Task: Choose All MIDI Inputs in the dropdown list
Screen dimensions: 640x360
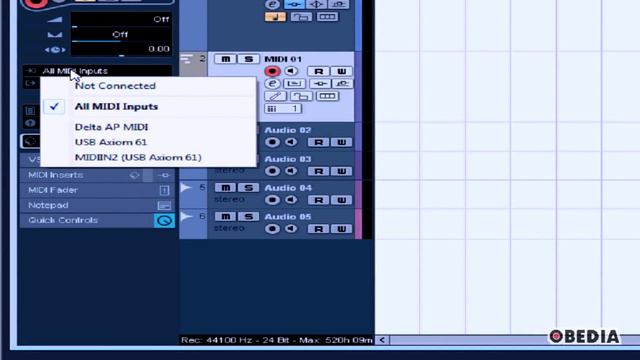Action: click(116, 107)
